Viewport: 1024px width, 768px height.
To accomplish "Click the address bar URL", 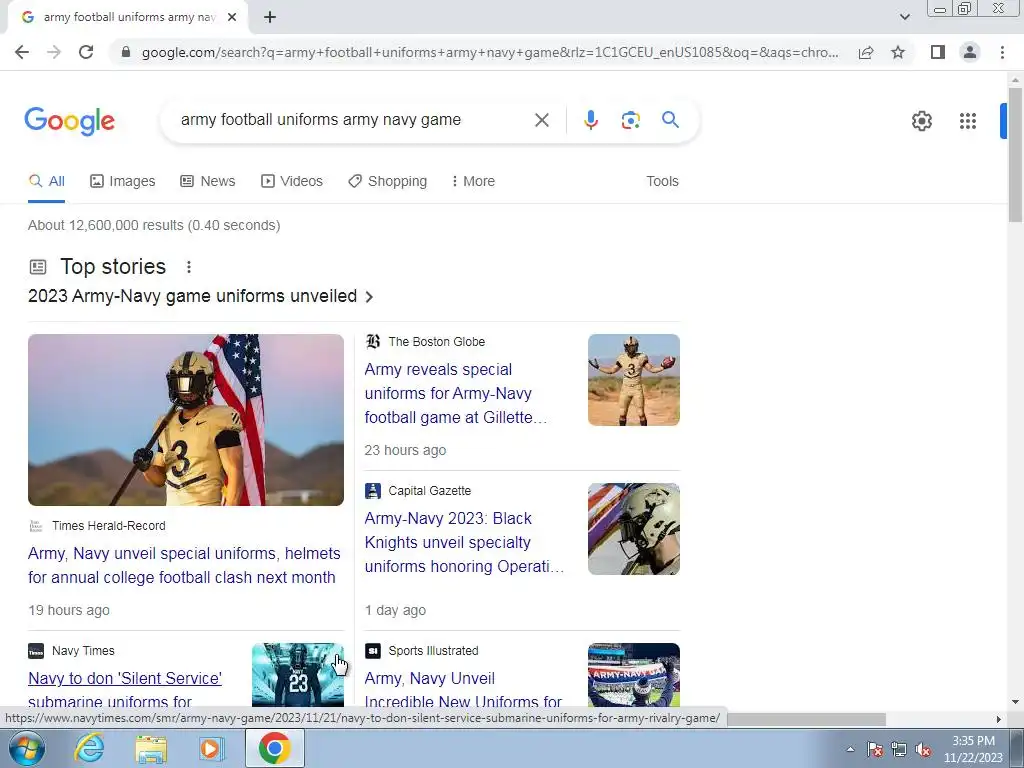I will [490, 52].
